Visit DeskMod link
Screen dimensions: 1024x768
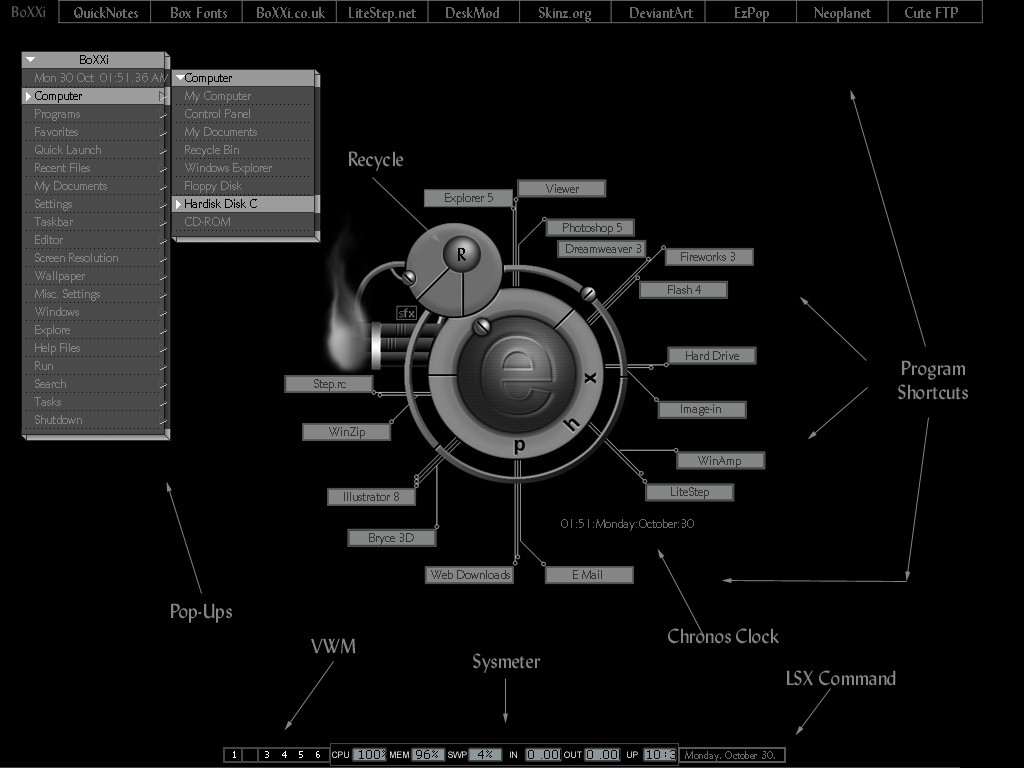click(x=473, y=12)
